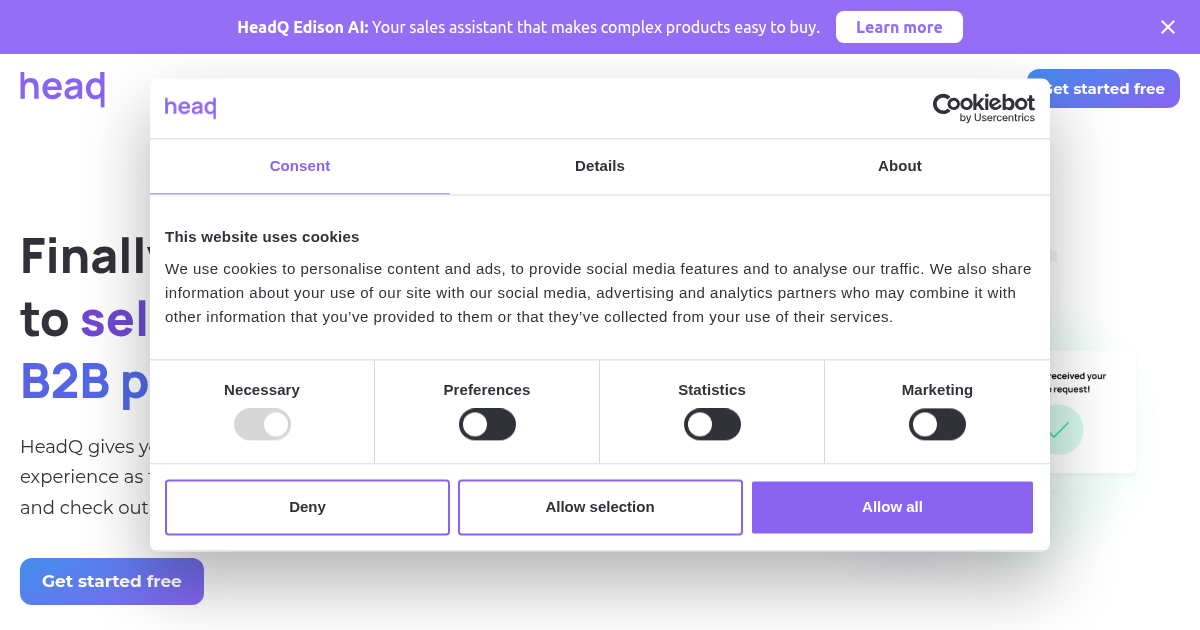Click the HeadQ logo at the top of the page
Screen dimensions: 1200x630
62,86
